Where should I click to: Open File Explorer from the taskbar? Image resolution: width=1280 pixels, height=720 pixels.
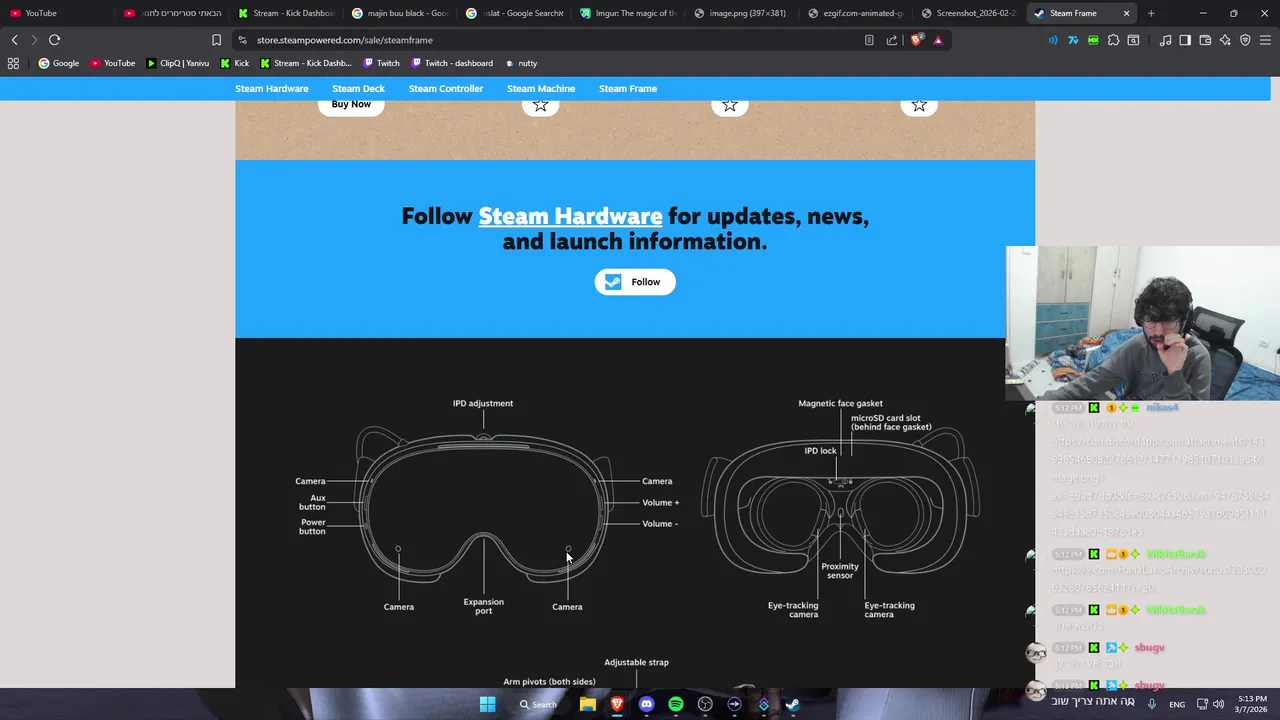588,704
